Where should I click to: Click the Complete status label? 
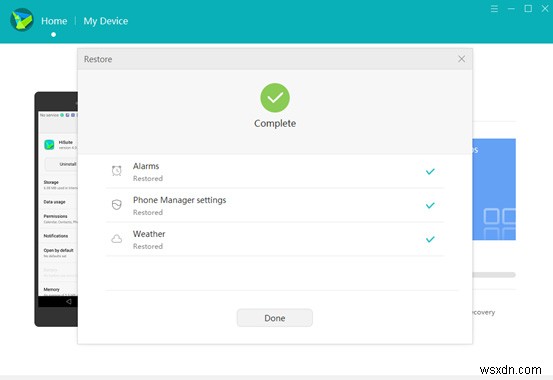point(275,123)
